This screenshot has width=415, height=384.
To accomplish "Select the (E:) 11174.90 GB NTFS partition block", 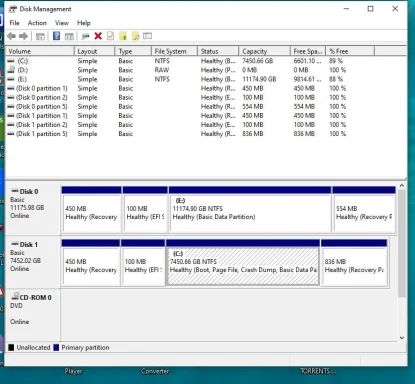I will point(250,210).
